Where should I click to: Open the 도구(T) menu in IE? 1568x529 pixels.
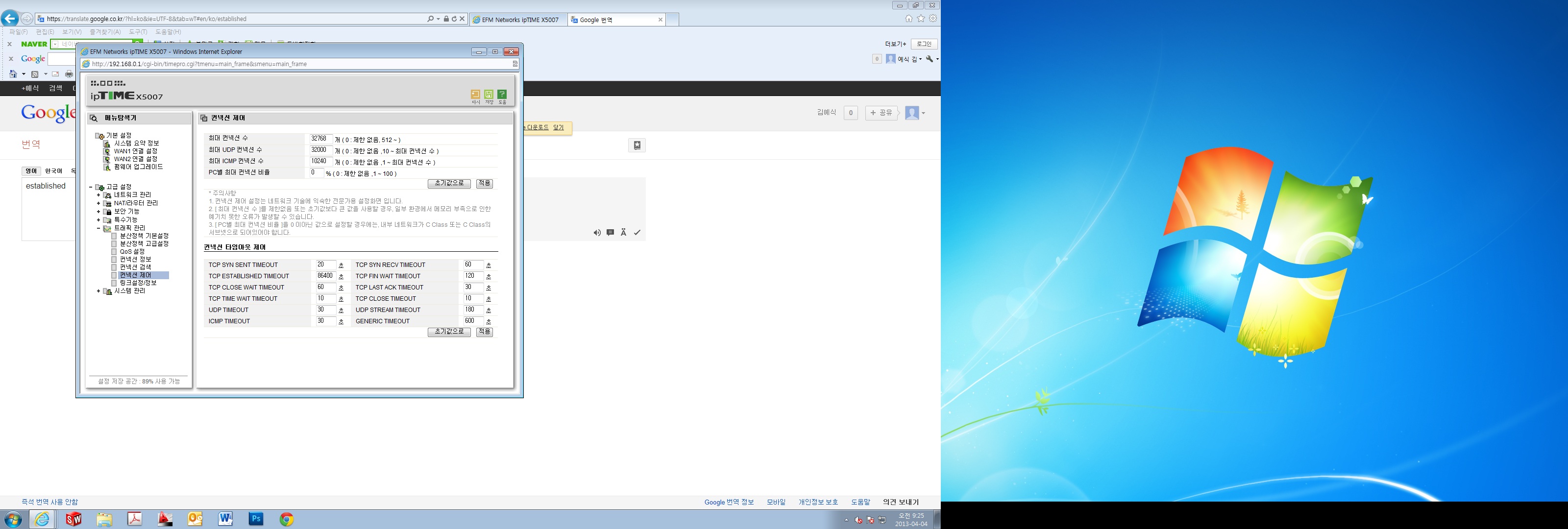point(138,32)
